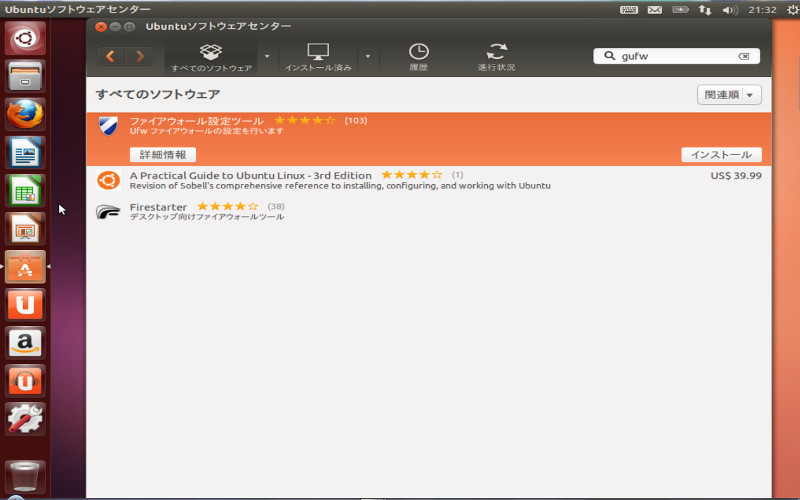This screenshot has height=500, width=800.
Task: Click Ufw ファイアウォールの設定を行います description
Action: [206, 131]
